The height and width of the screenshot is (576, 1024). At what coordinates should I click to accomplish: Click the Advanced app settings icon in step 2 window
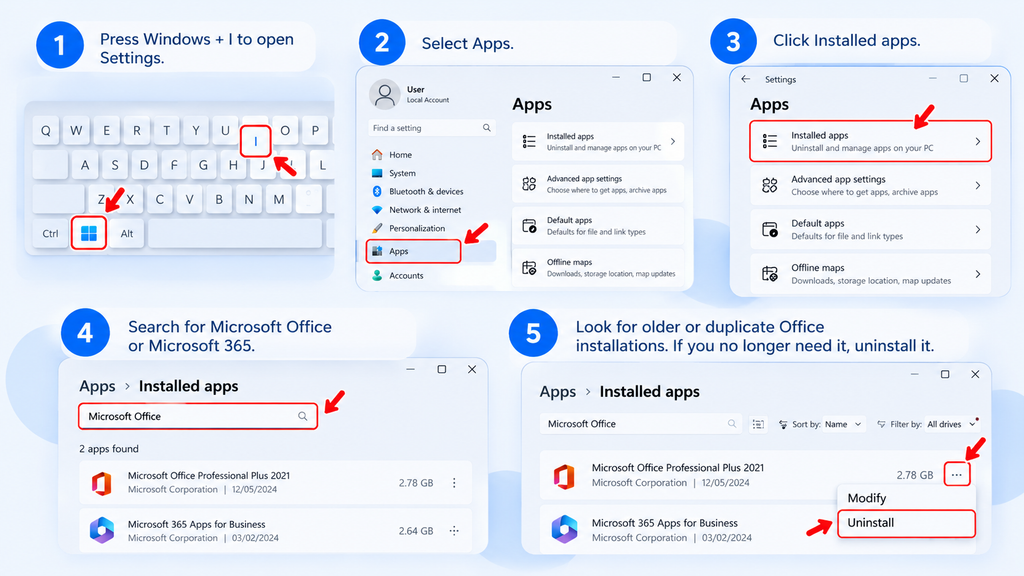click(x=529, y=184)
